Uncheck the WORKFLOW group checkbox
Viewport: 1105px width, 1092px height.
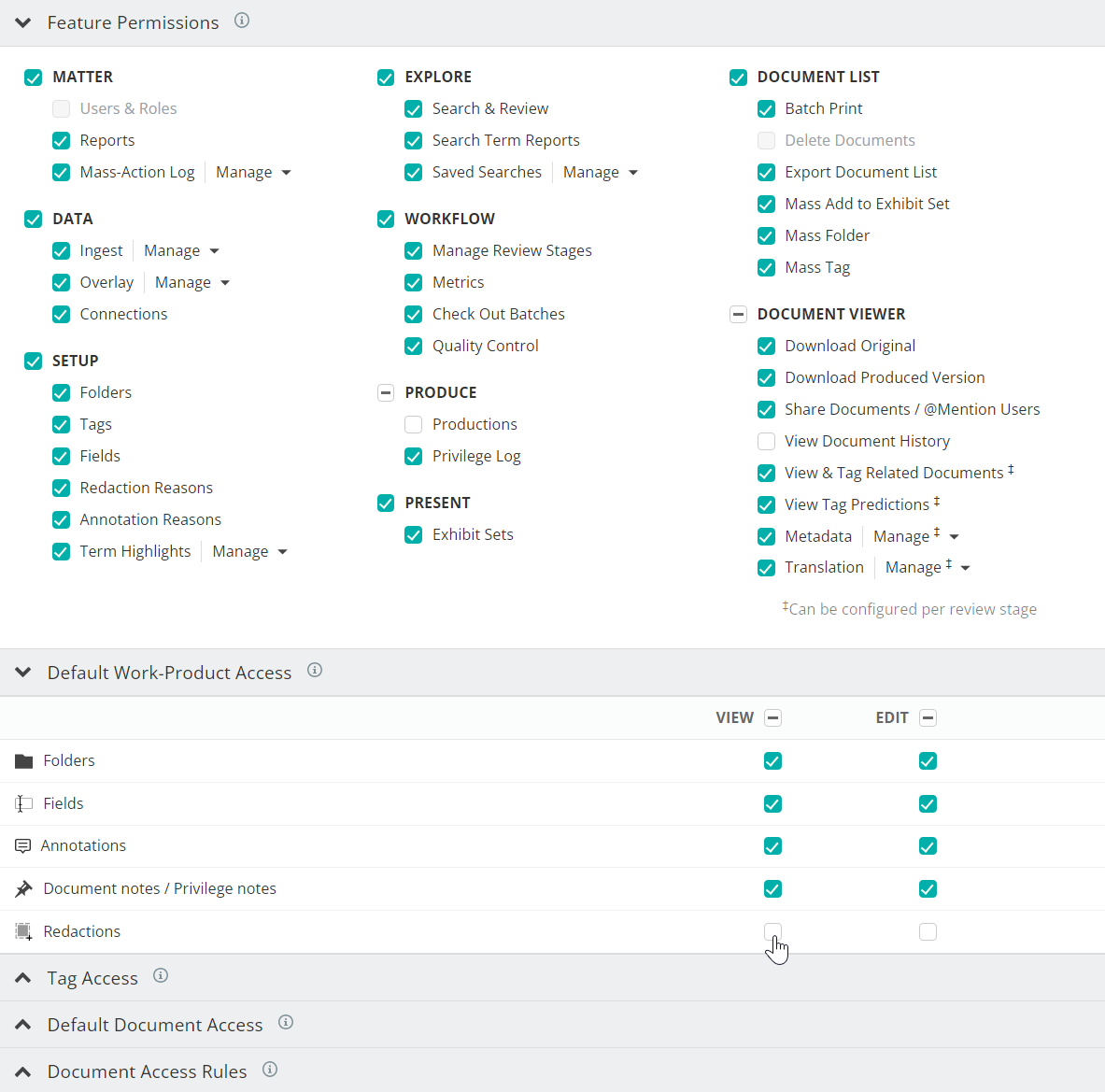point(386,220)
